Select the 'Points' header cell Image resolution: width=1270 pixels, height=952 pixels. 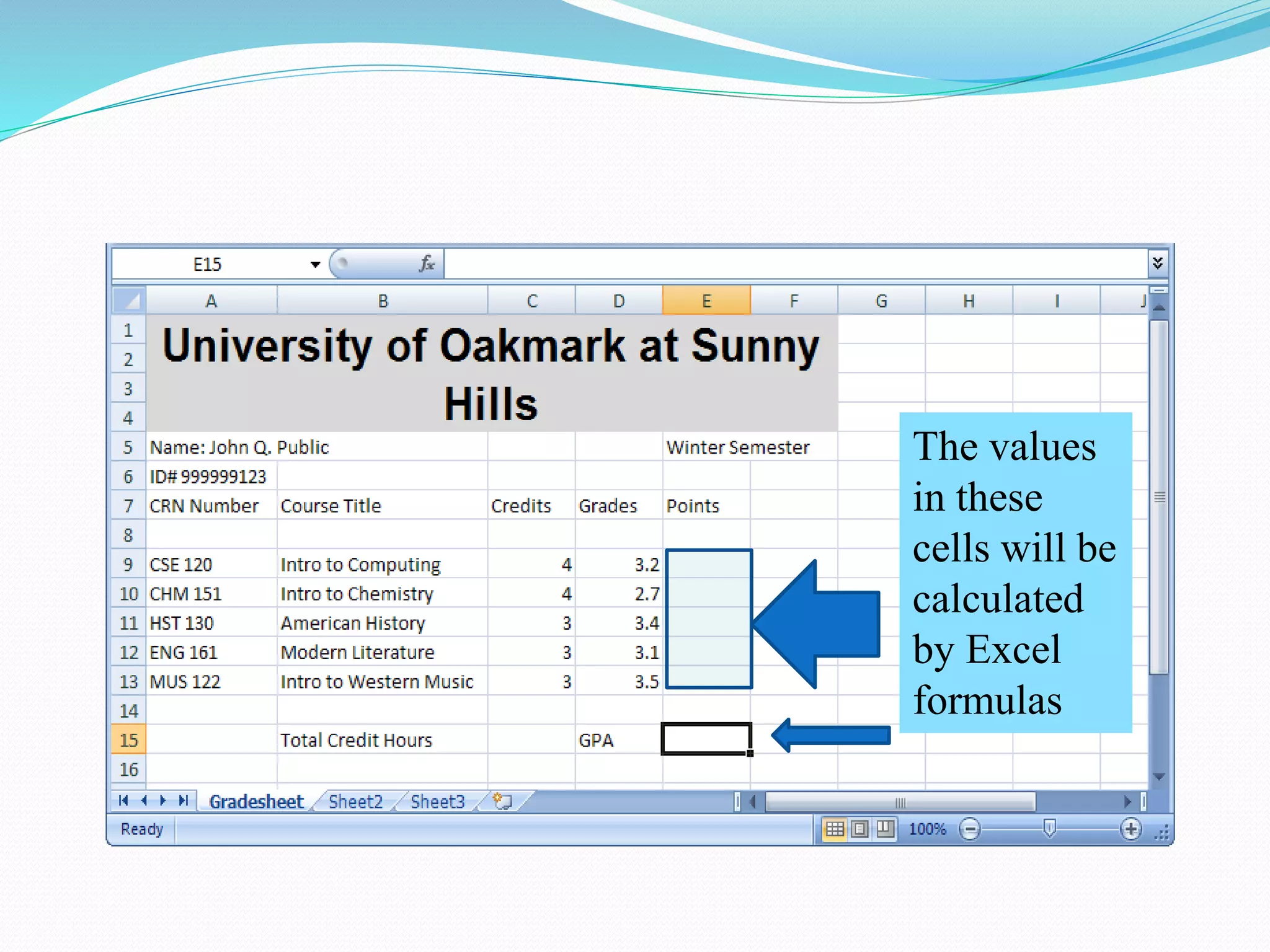706,506
